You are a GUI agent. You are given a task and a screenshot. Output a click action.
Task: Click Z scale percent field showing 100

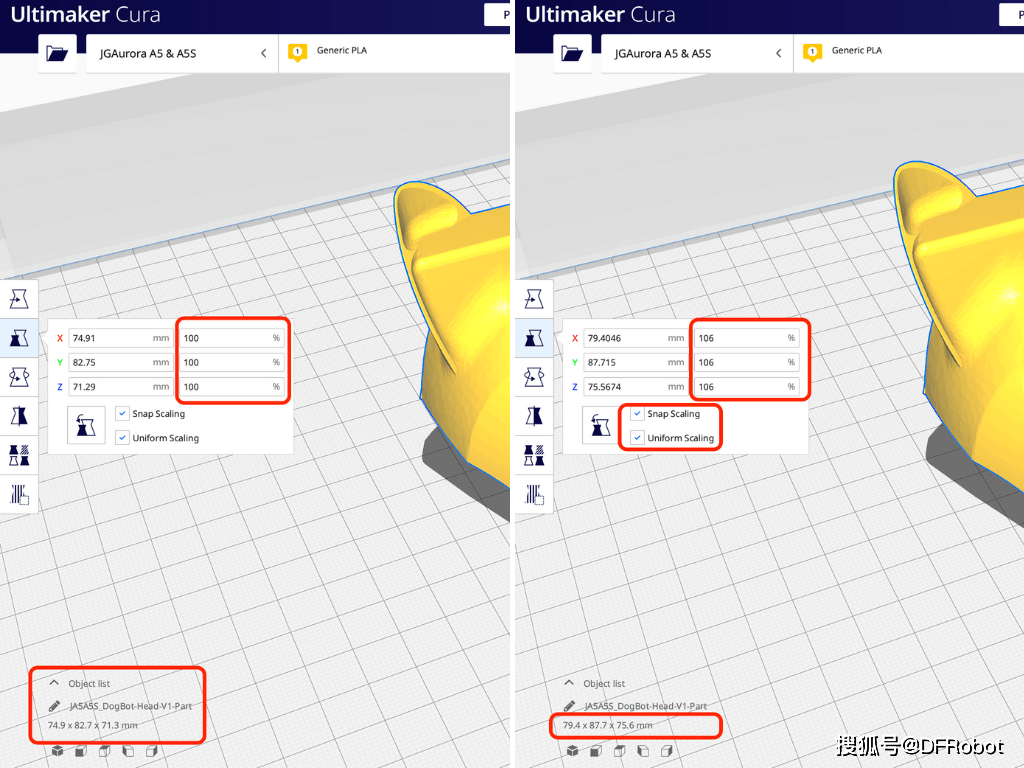[232, 387]
